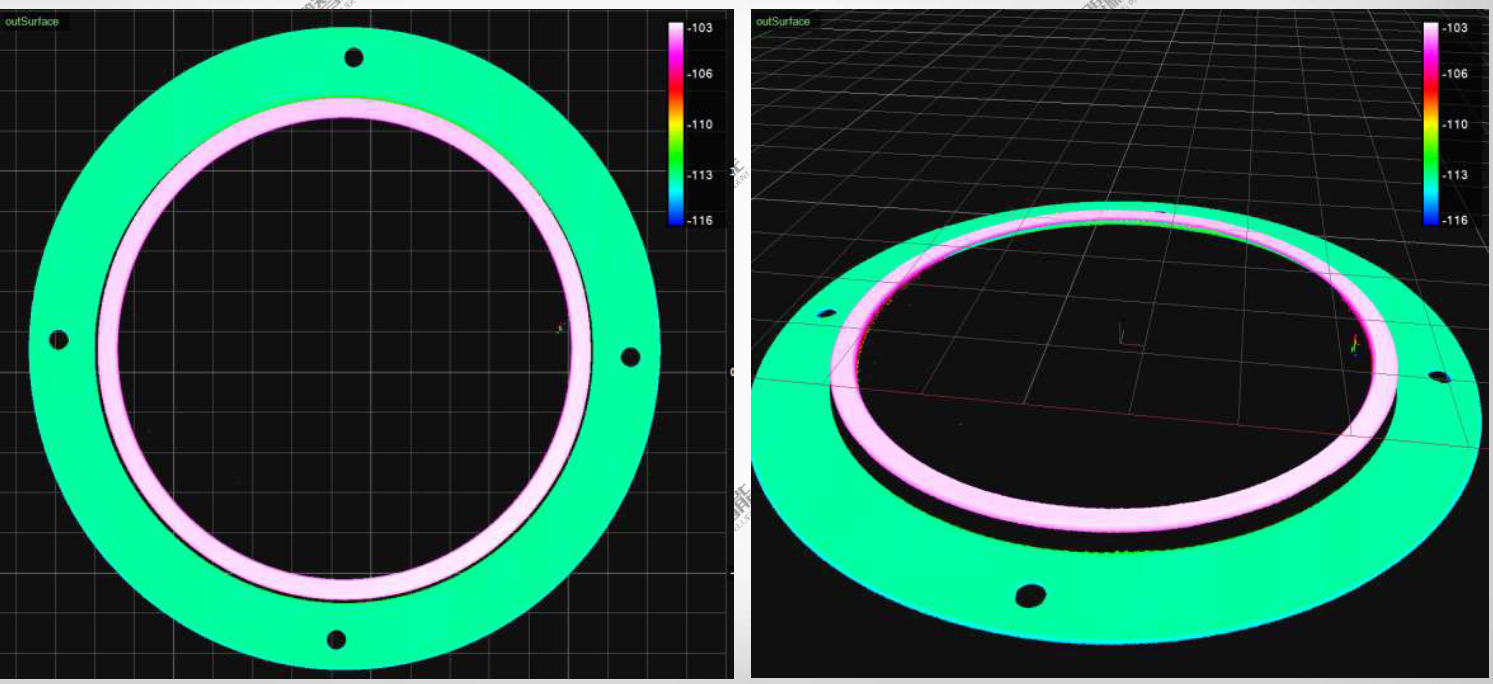The height and width of the screenshot is (684, 1493).
Task: Click the outSurface label in left view
Action: pos(32,21)
